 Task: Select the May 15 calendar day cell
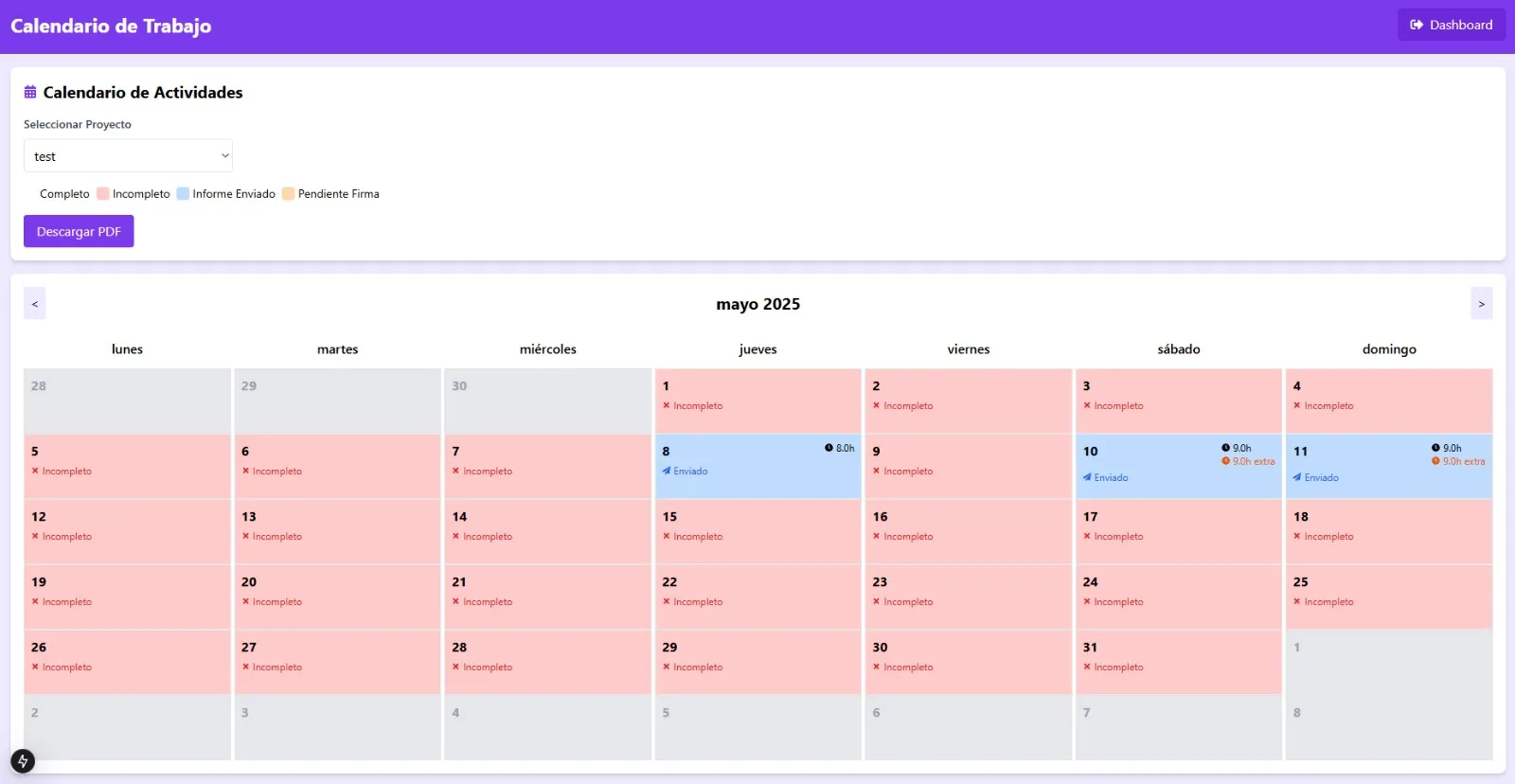757,531
